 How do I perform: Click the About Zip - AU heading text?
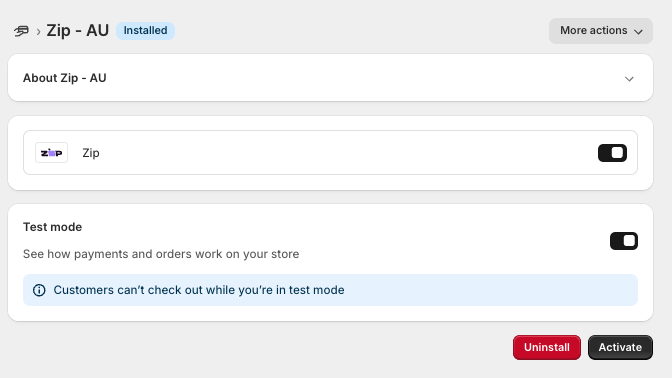click(65, 78)
